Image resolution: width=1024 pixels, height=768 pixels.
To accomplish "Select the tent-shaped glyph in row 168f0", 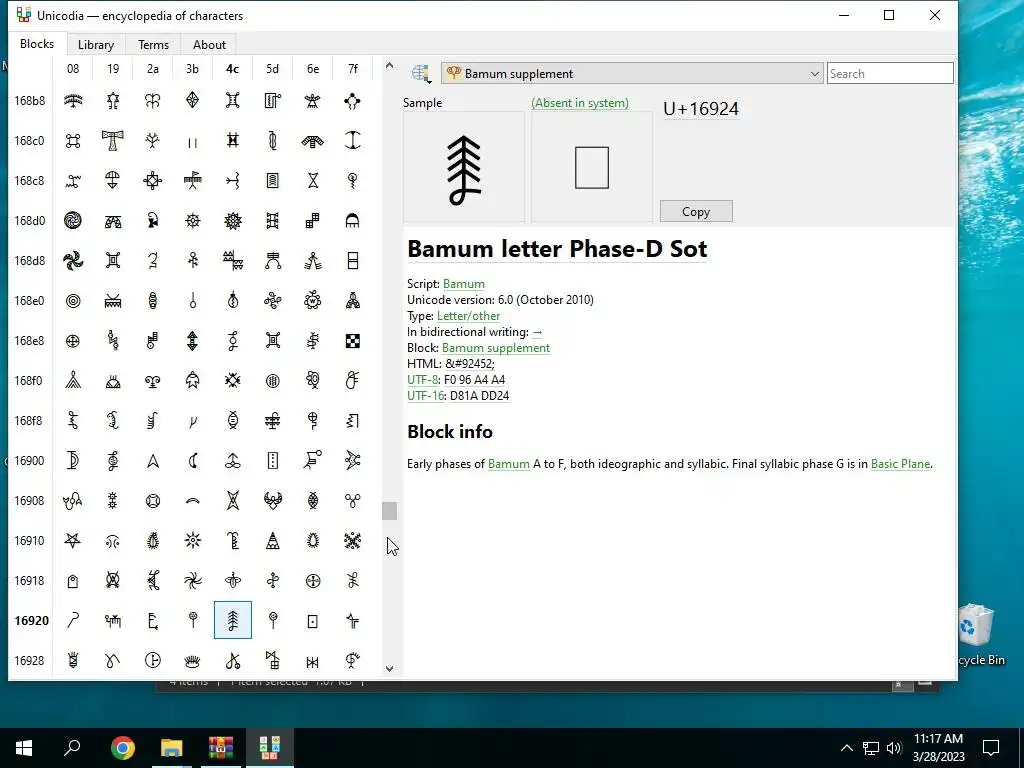I will pos(73,380).
